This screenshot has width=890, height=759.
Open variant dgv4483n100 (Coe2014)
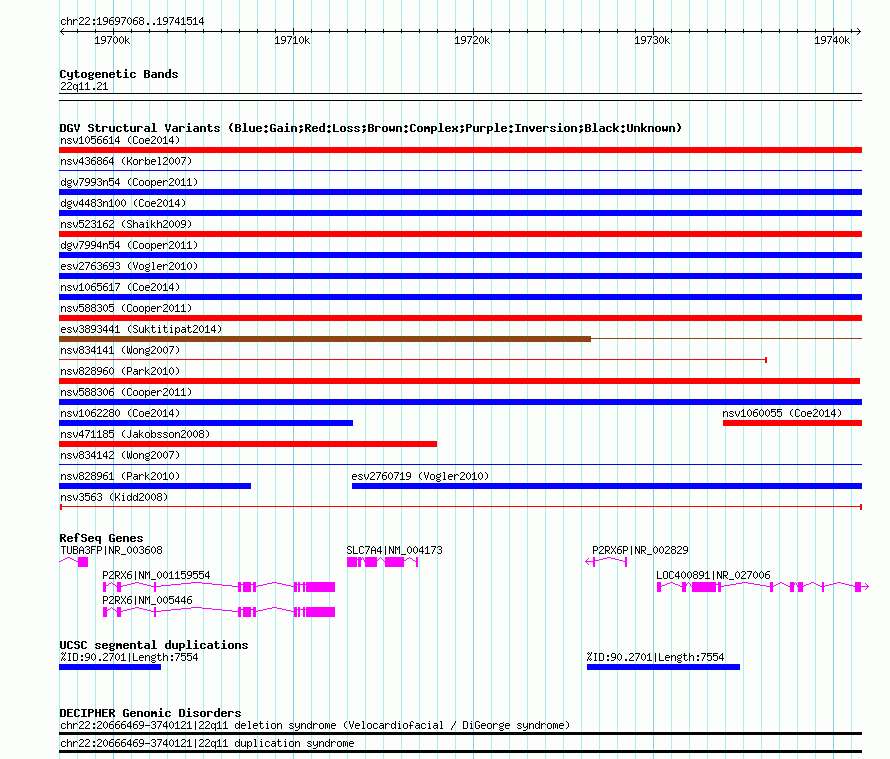pos(123,203)
